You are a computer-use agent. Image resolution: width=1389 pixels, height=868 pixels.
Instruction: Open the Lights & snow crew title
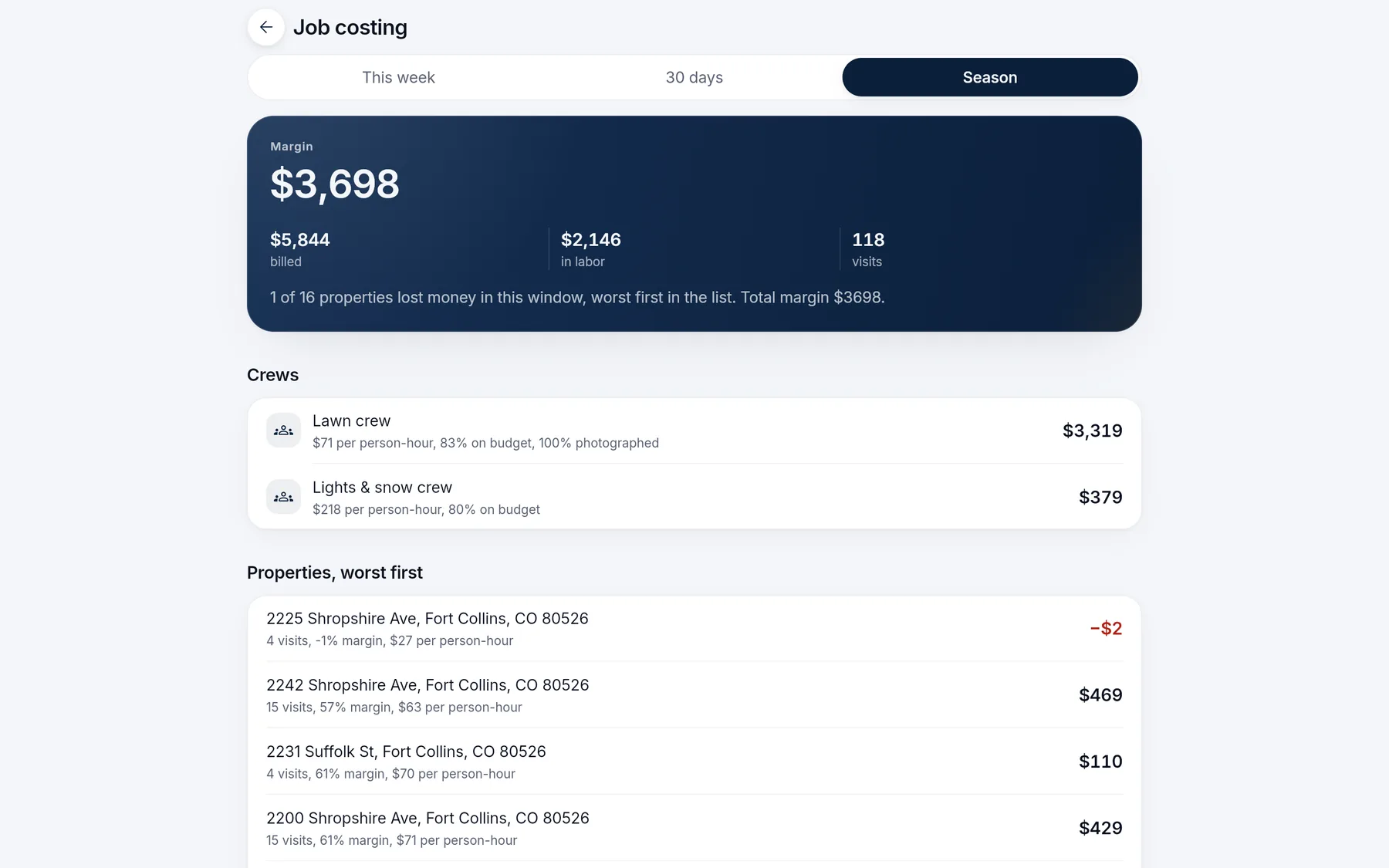382,488
